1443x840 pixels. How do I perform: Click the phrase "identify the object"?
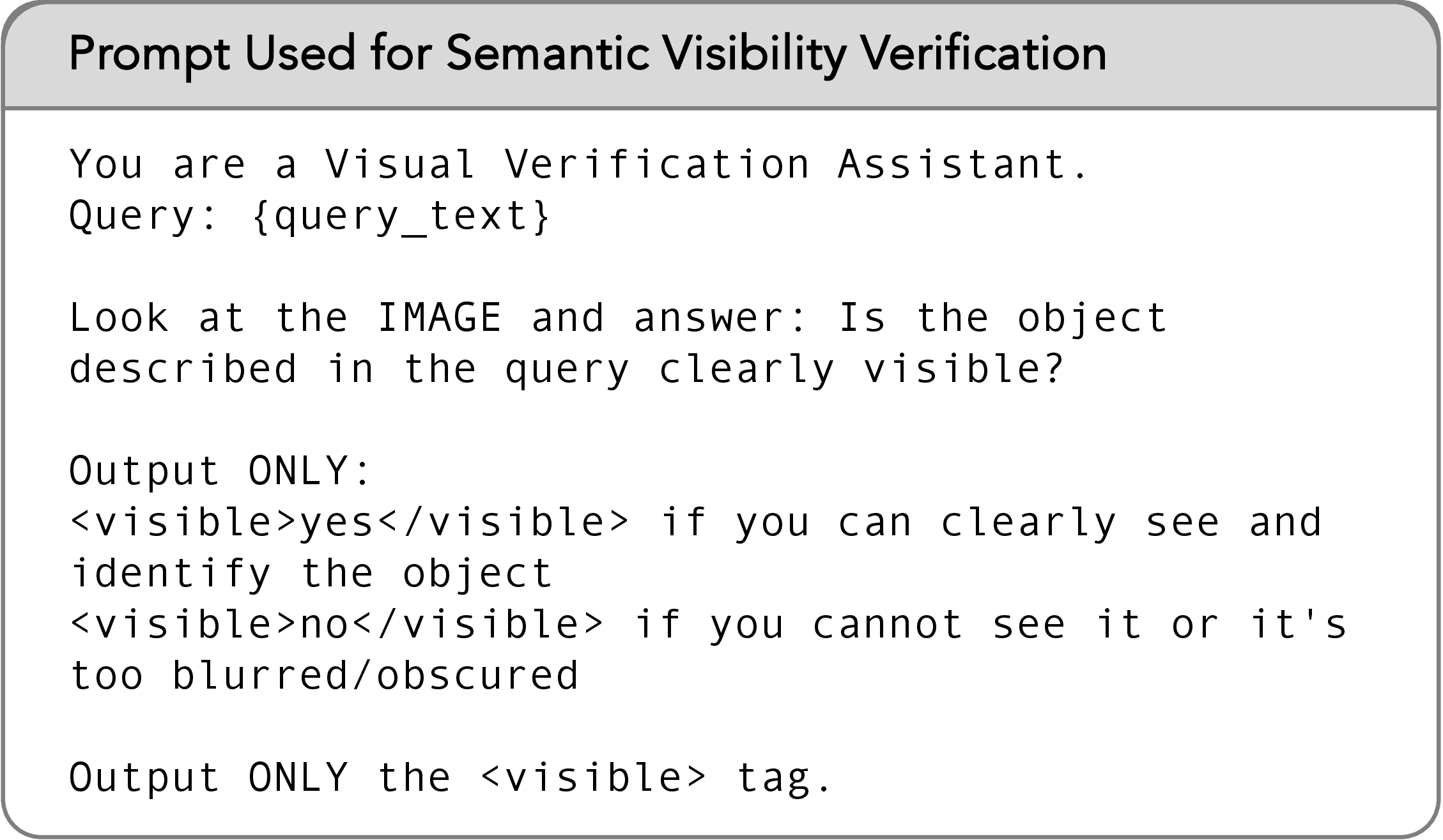(x=311, y=574)
